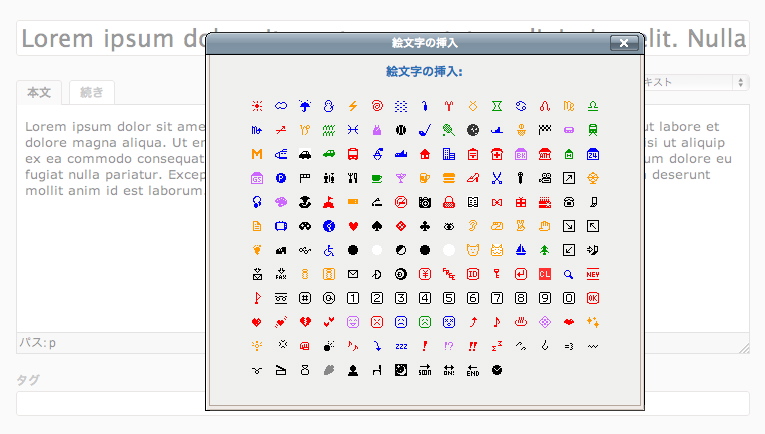Select the orange metro M emoji
Viewport: 765px width, 434px height.
pos(257,154)
